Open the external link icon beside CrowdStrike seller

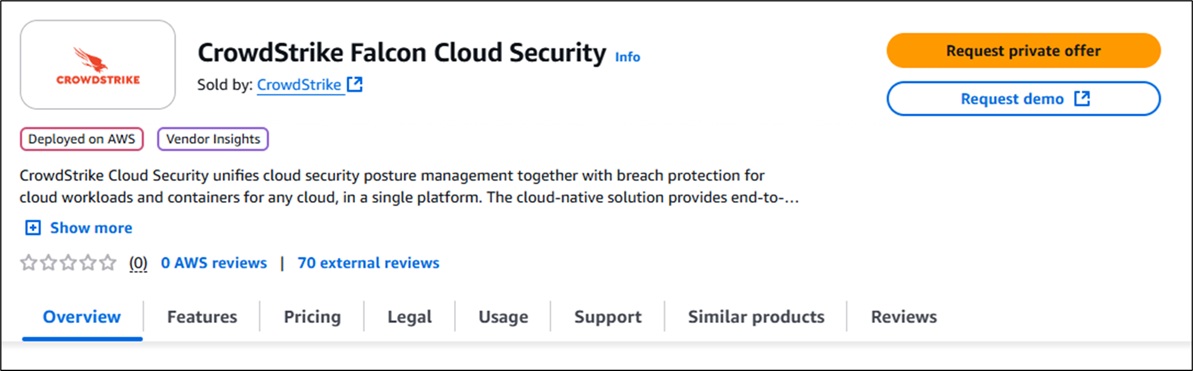(355, 84)
